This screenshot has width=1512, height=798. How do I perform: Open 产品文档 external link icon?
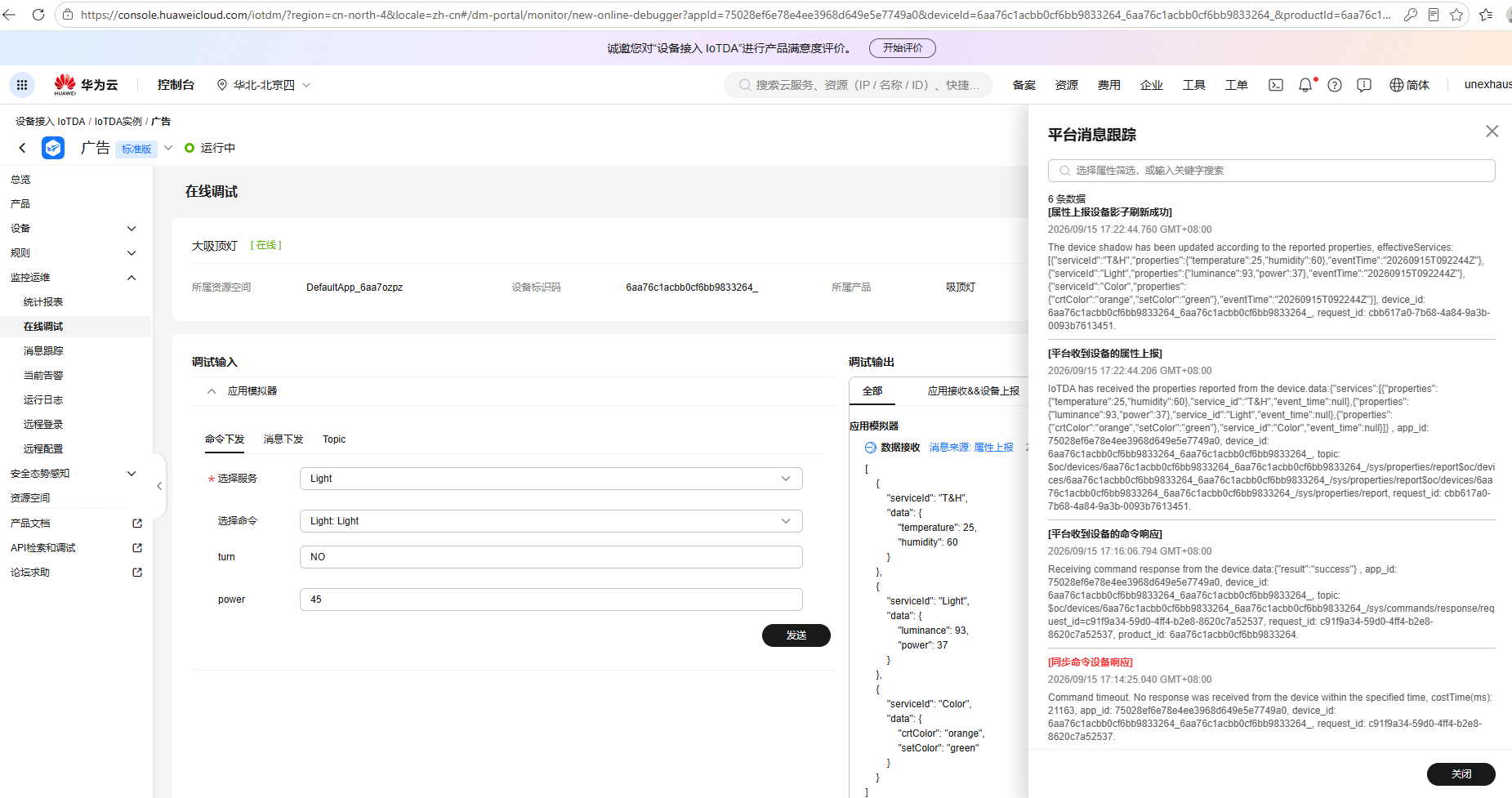click(137, 524)
